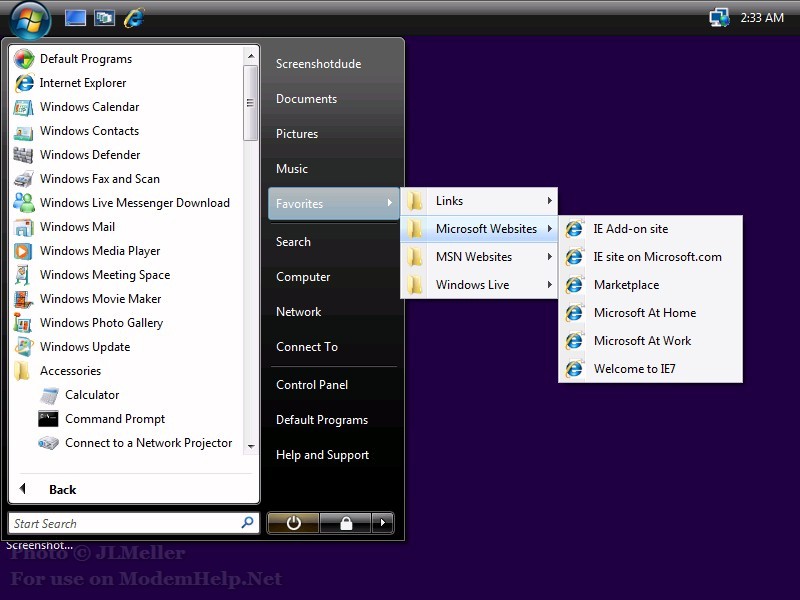The image size is (800, 600).
Task: Click the network icon in system tray
Action: 718,18
